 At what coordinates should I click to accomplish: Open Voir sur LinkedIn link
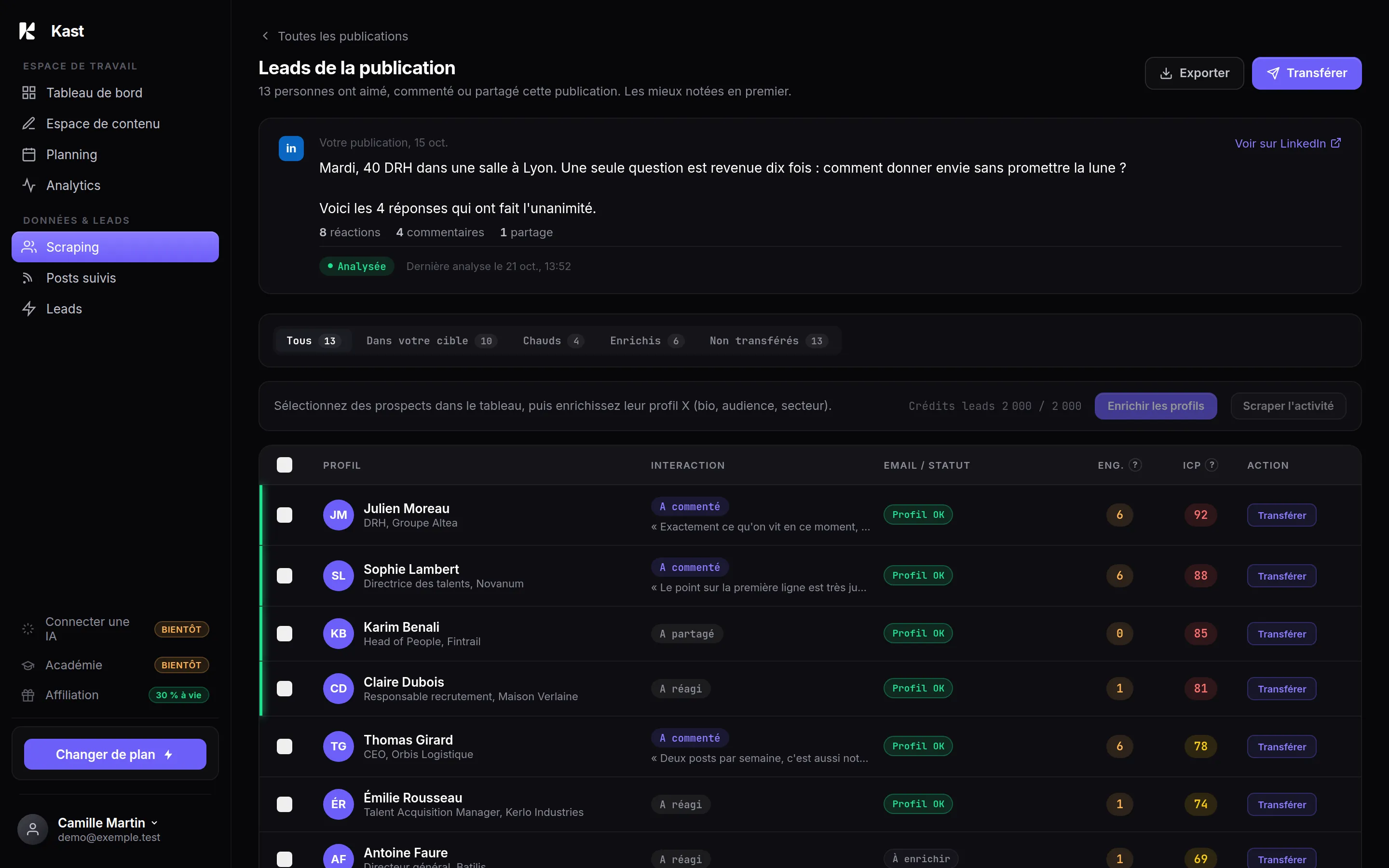coord(1287,144)
